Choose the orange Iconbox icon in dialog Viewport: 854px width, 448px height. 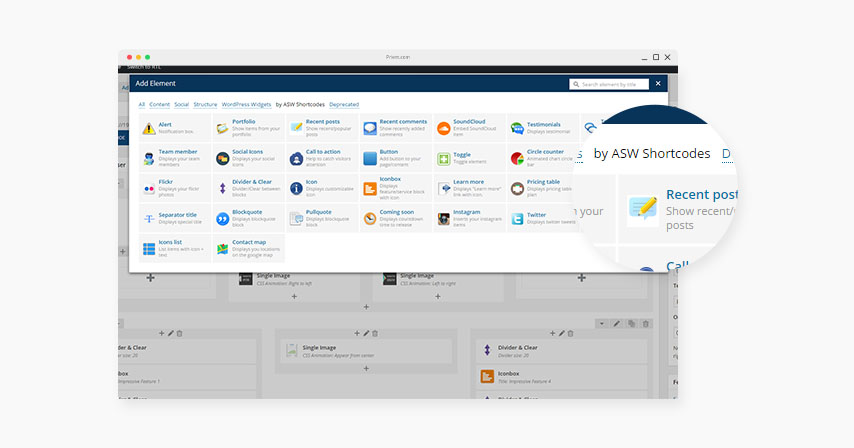(x=370, y=188)
